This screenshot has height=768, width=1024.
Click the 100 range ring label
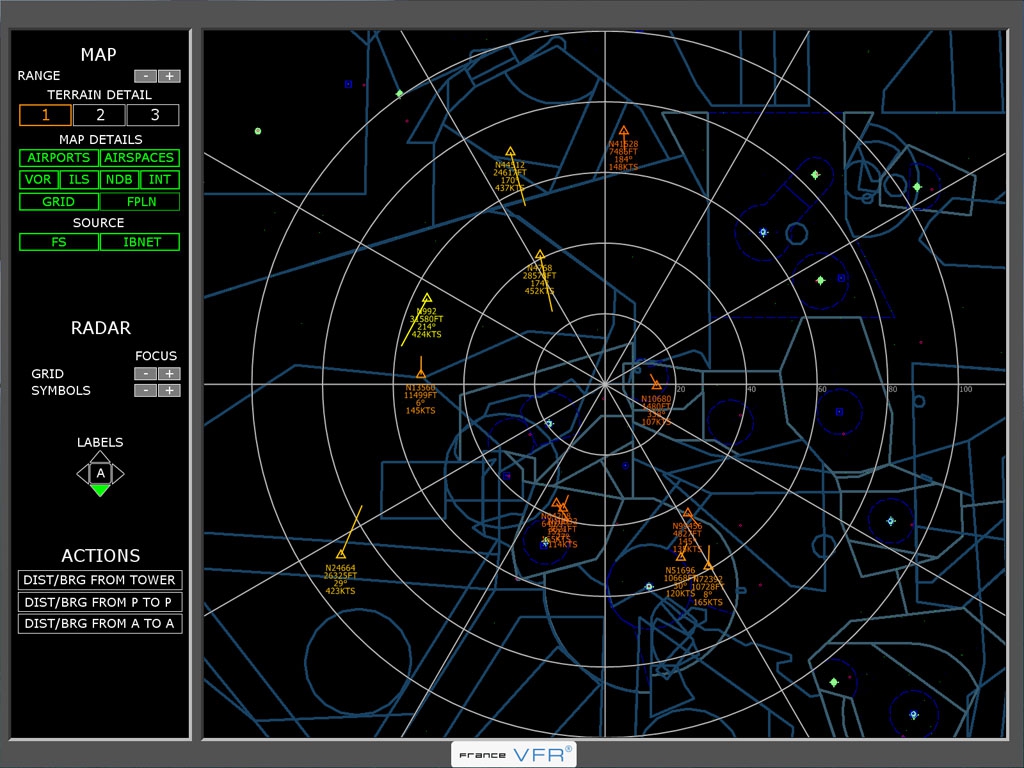965,389
